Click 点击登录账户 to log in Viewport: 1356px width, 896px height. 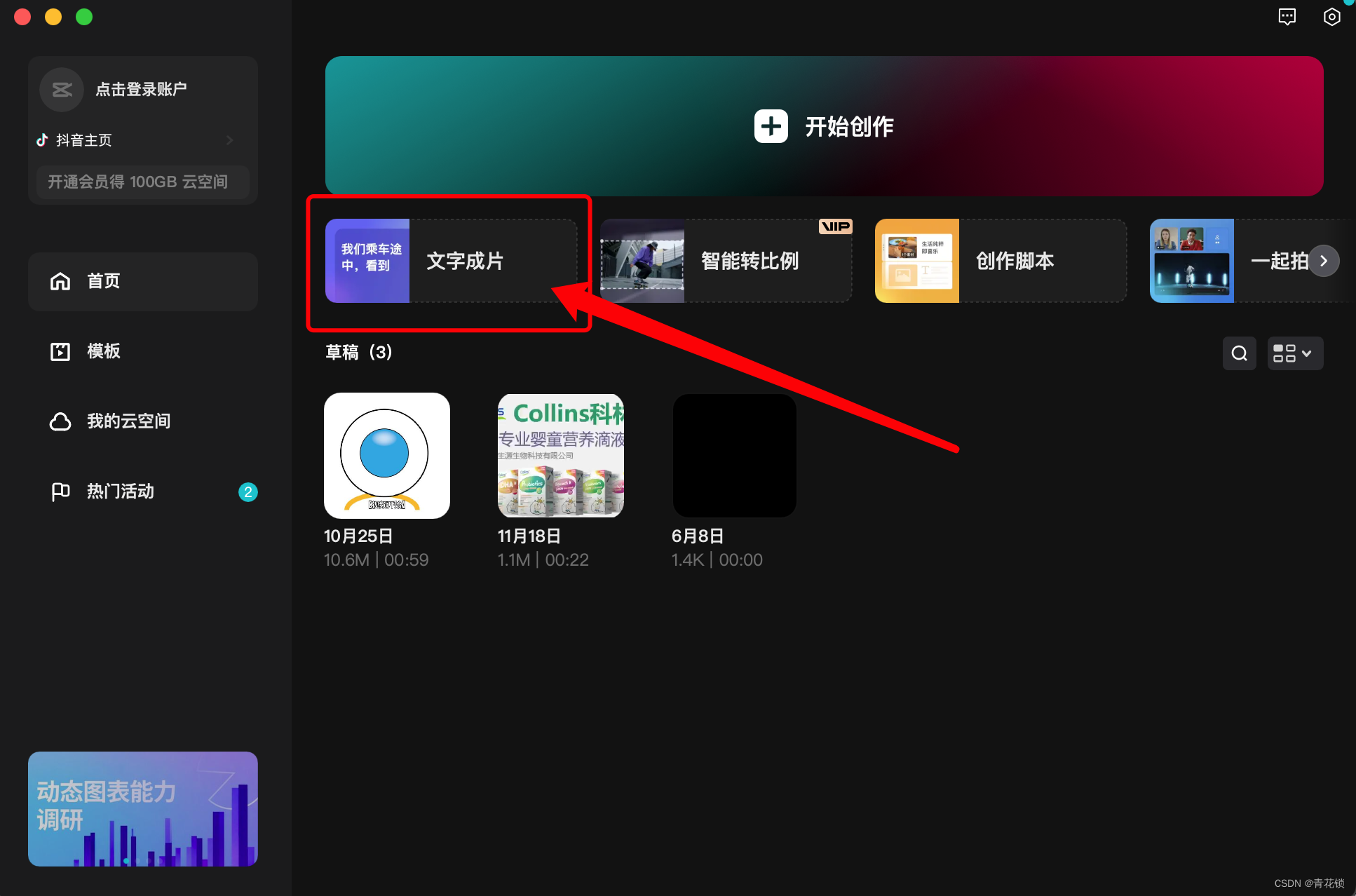coord(141,90)
